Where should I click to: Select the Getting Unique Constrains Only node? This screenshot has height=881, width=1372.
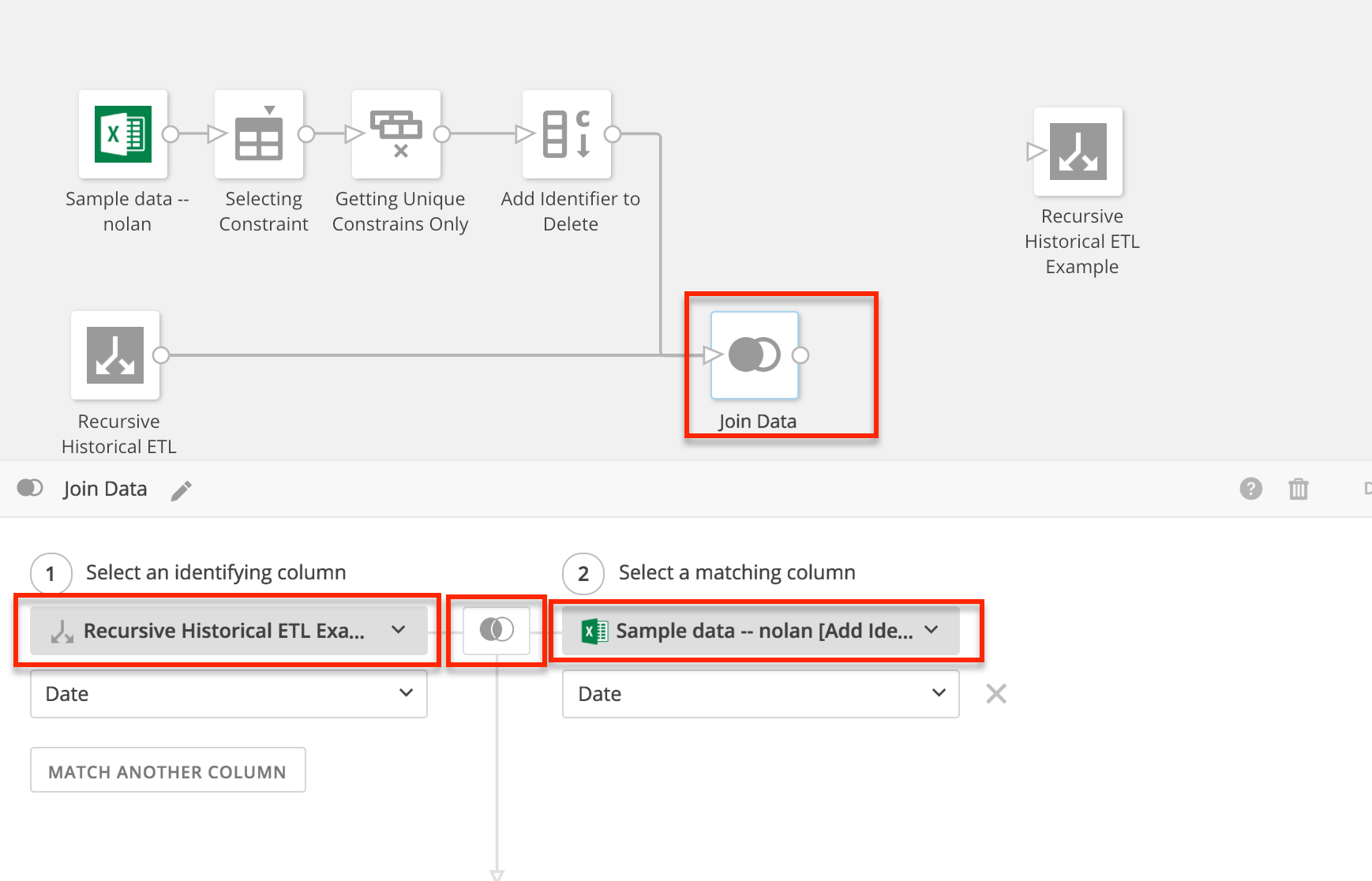point(396,134)
